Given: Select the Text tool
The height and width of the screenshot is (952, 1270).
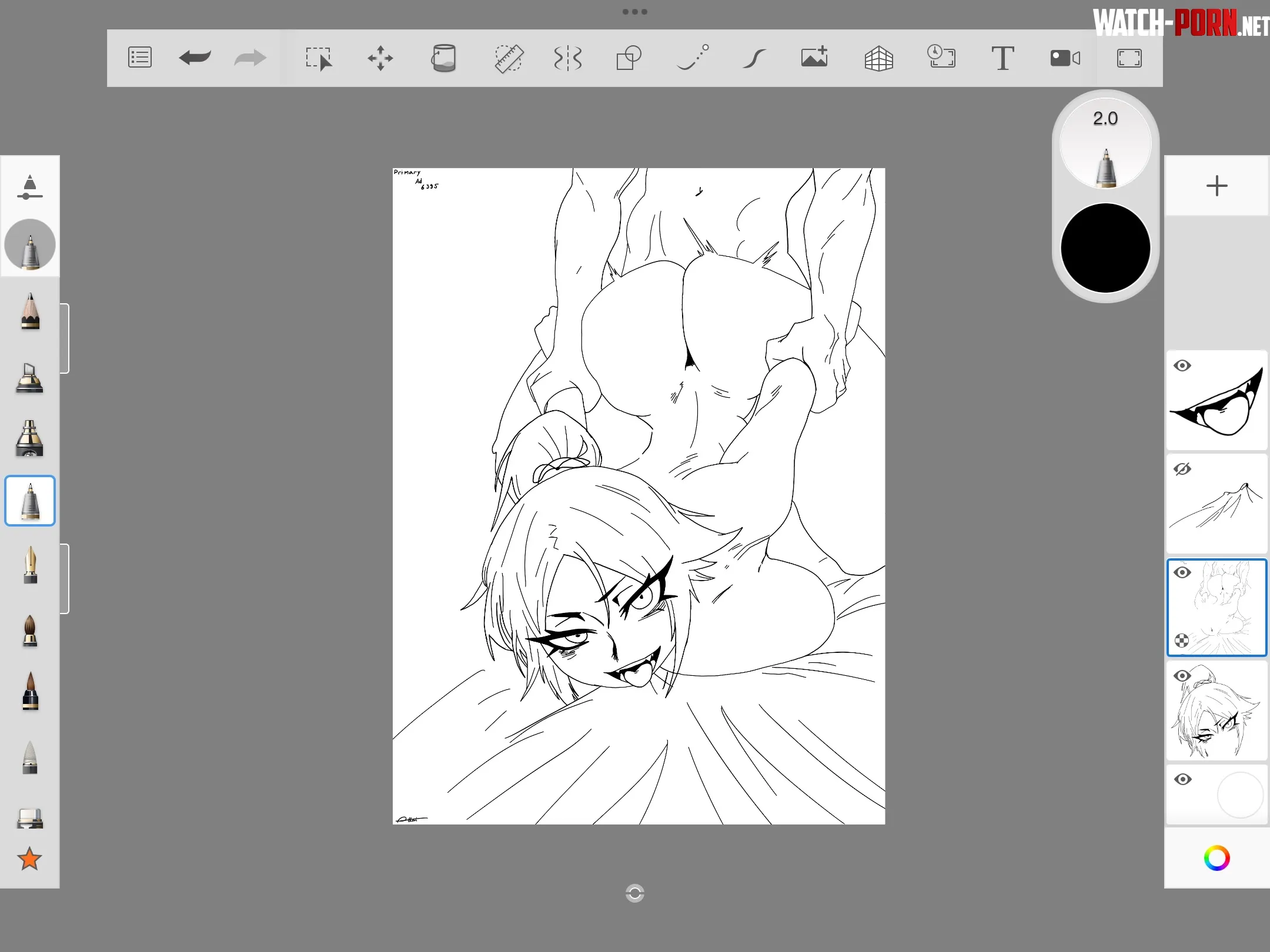Looking at the screenshot, I should (x=1002, y=58).
